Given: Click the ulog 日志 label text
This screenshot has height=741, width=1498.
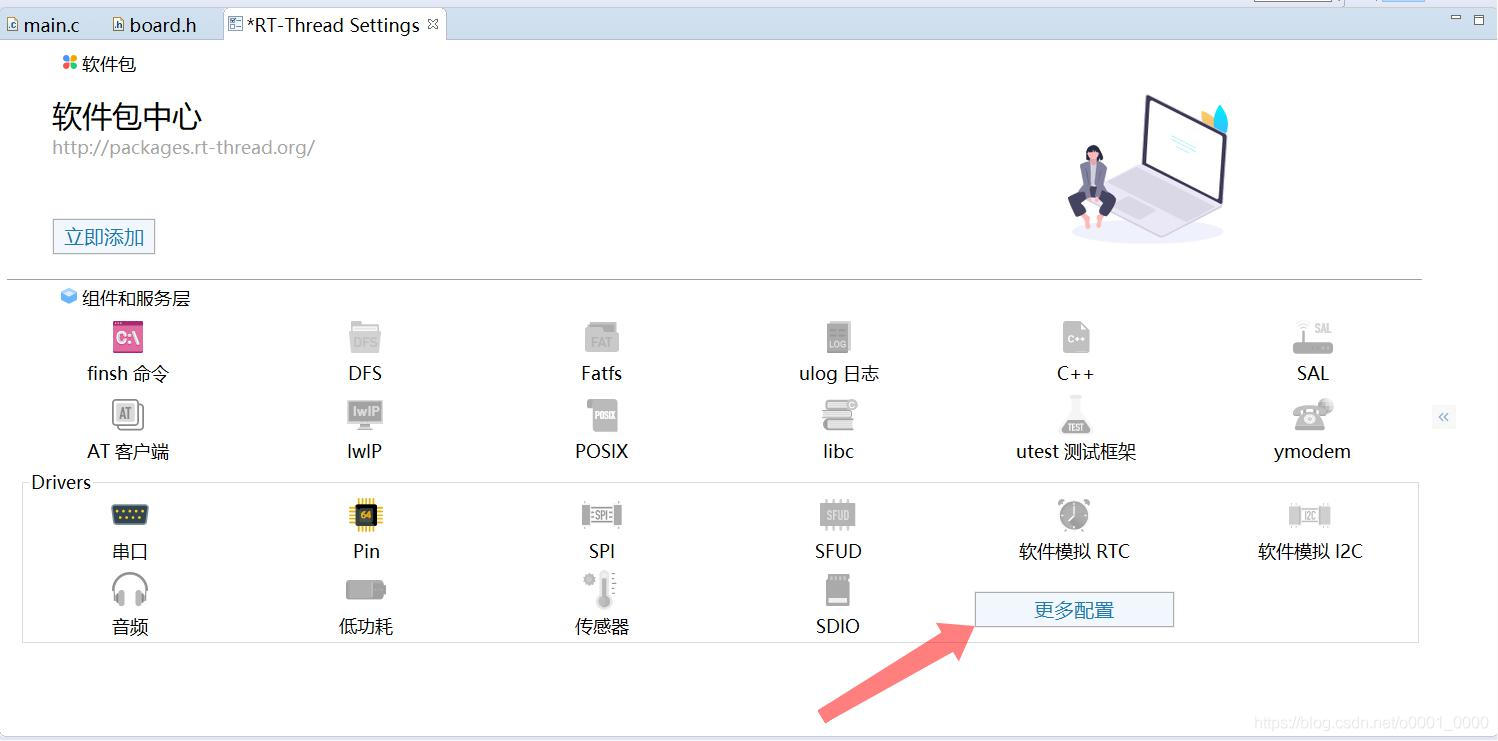Looking at the screenshot, I should pos(838,374).
